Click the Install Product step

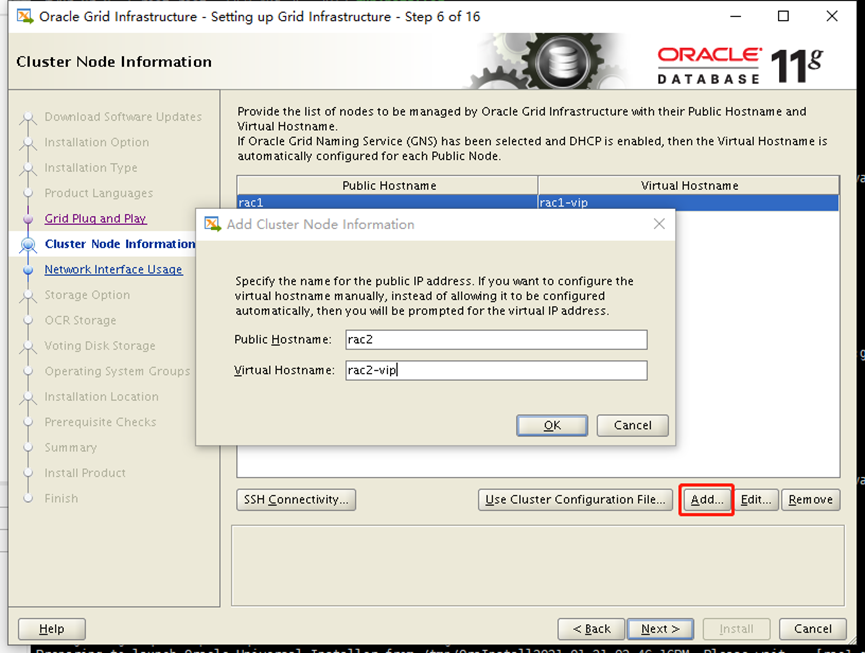(85, 473)
